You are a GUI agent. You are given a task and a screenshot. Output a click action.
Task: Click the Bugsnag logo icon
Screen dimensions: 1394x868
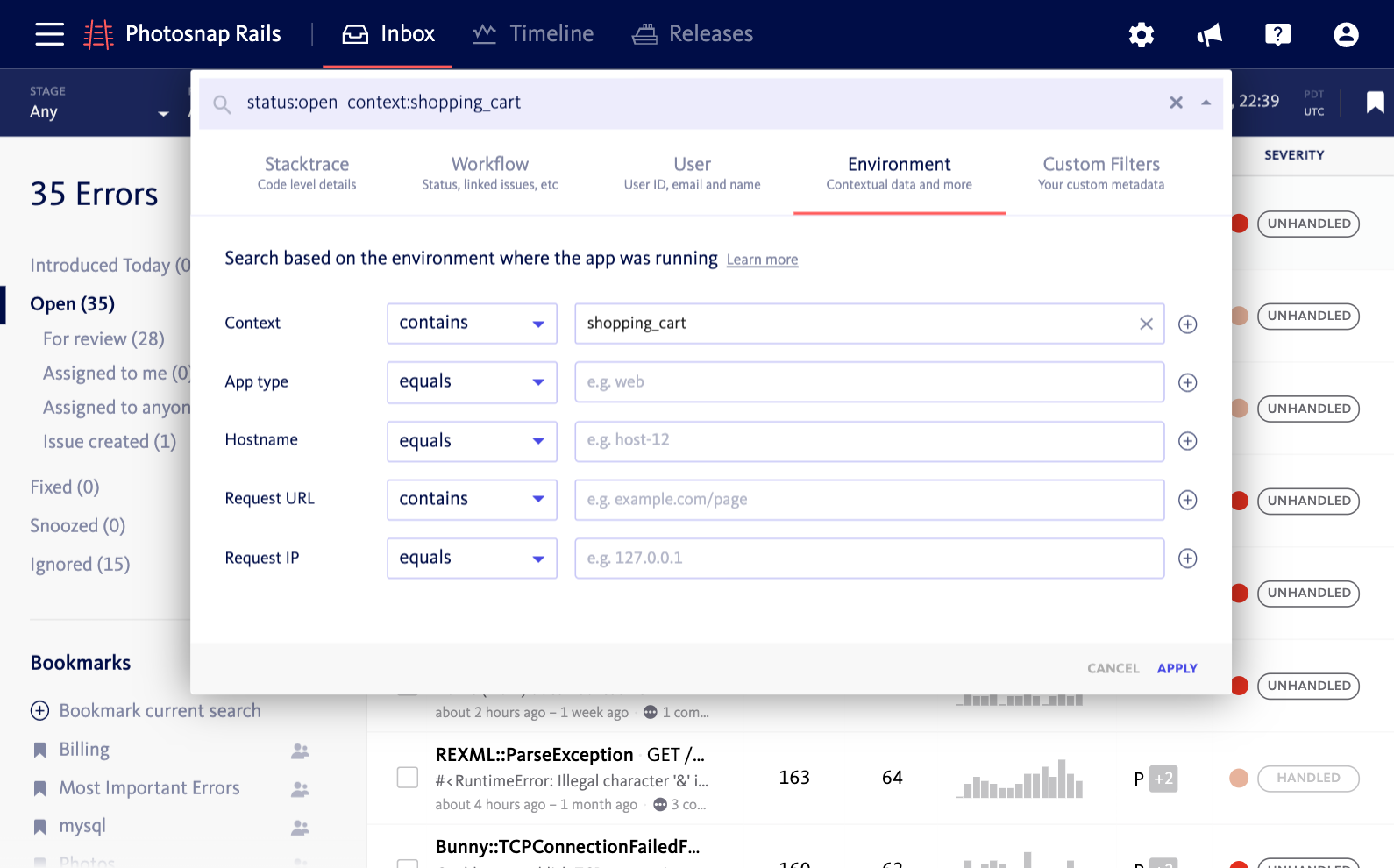pos(98,34)
